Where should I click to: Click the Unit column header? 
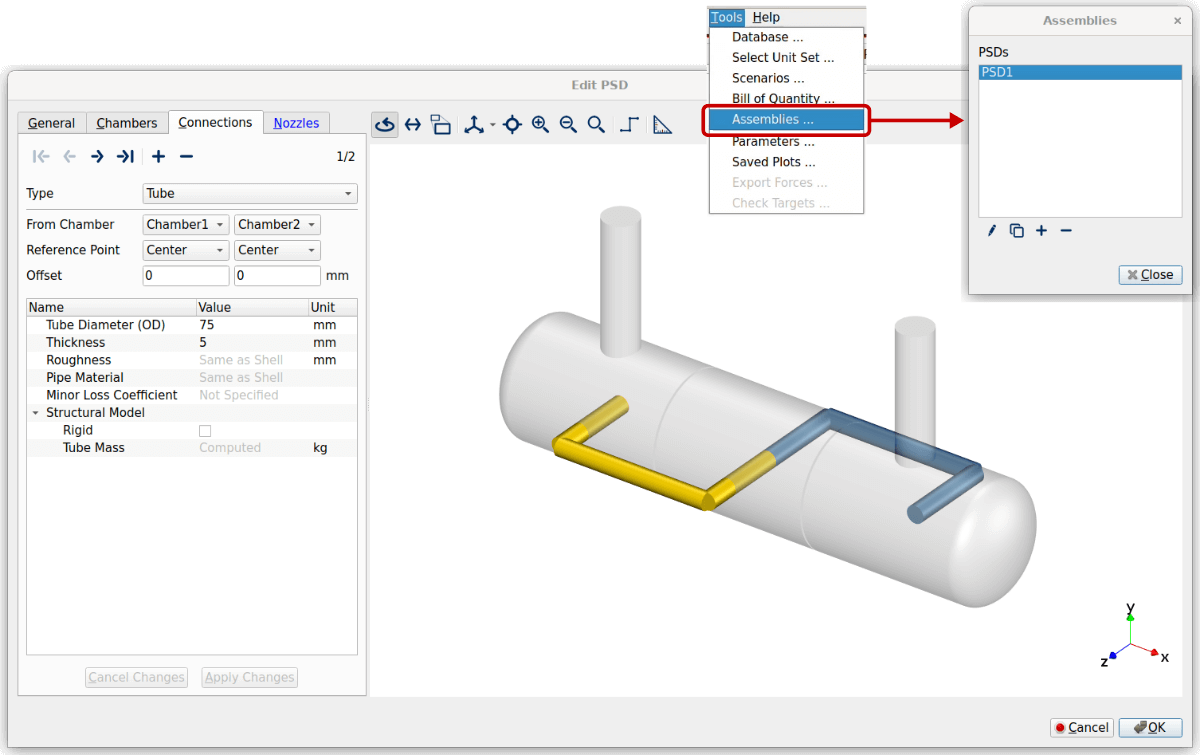pyautogui.click(x=333, y=308)
